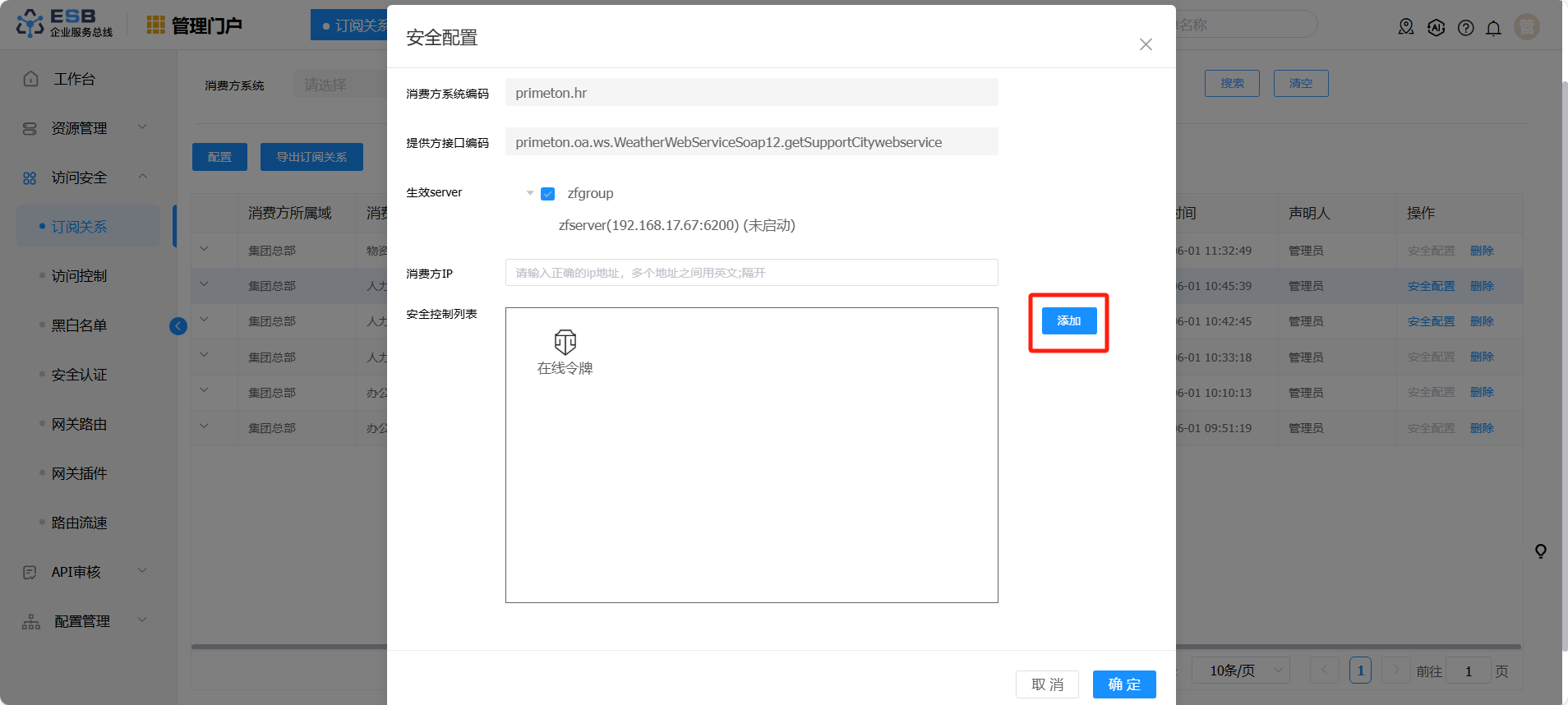
Task: Click the 提供方接口编码 field
Action: 752,141
